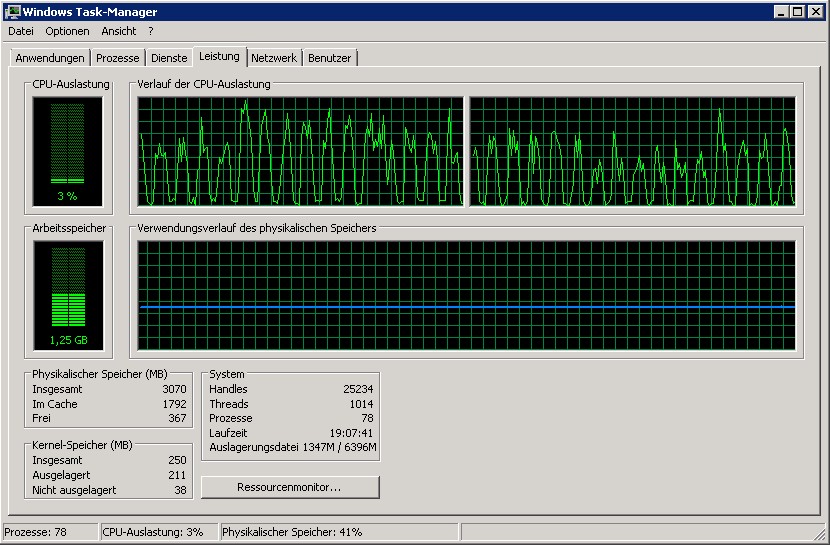Image resolution: width=830 pixels, height=545 pixels.
Task: Open the ? help menu
Action: pos(151,31)
